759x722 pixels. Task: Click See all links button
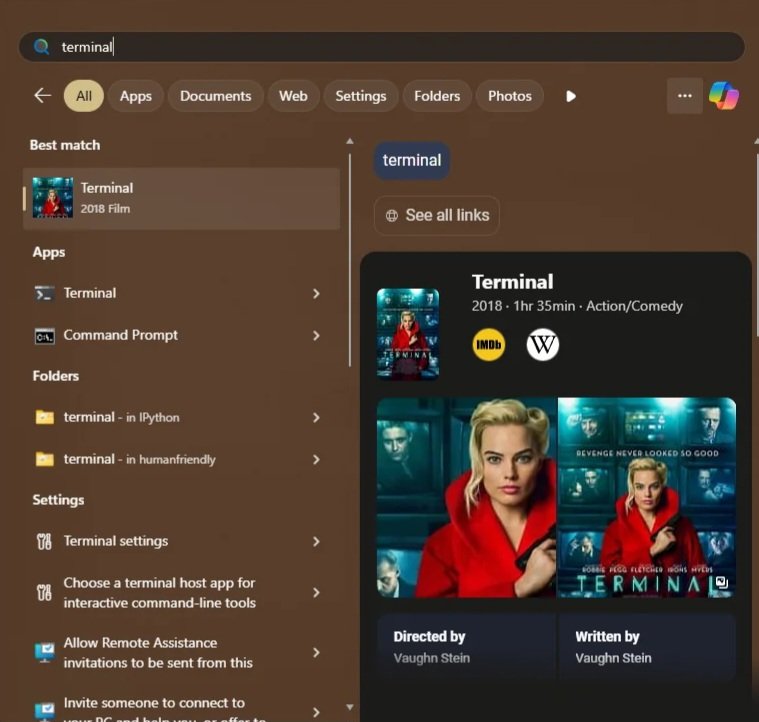click(x=437, y=215)
